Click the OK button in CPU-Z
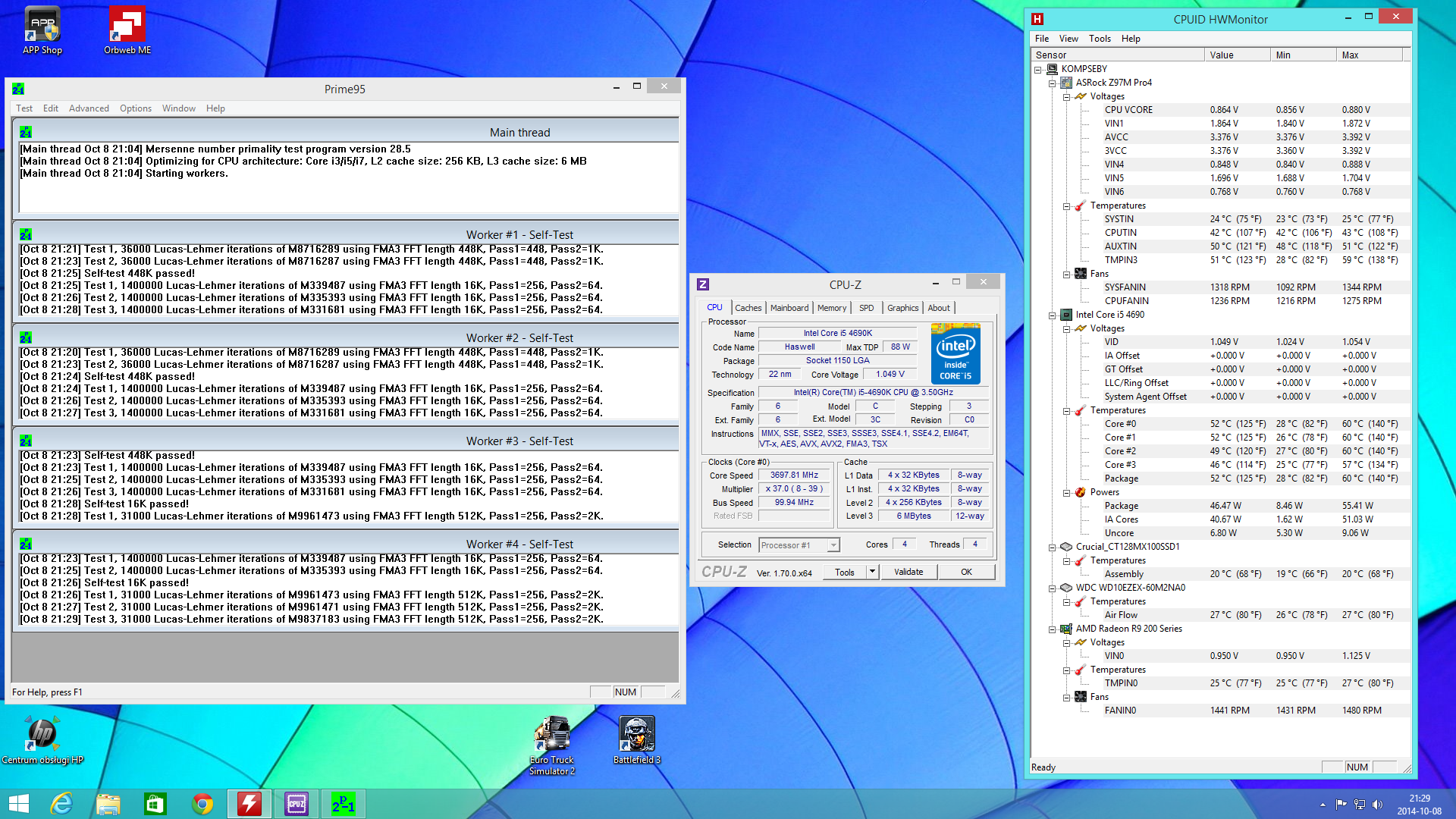 coord(966,572)
